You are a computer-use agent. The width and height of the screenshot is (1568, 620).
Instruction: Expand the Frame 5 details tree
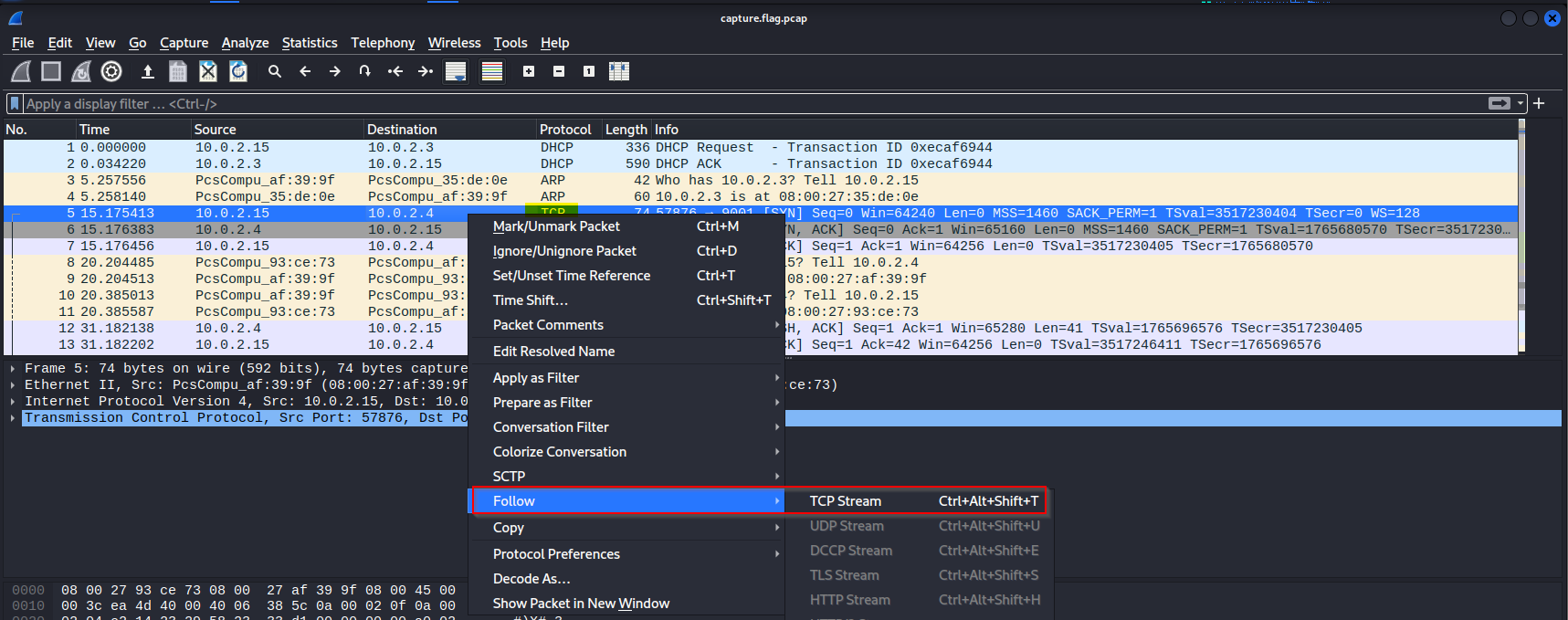13,369
